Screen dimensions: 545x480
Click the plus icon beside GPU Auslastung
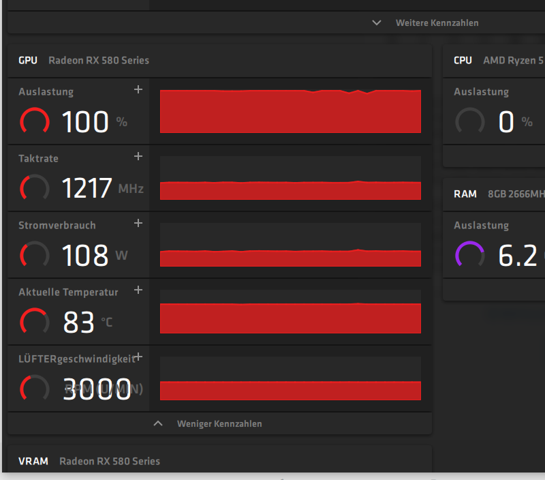138,90
